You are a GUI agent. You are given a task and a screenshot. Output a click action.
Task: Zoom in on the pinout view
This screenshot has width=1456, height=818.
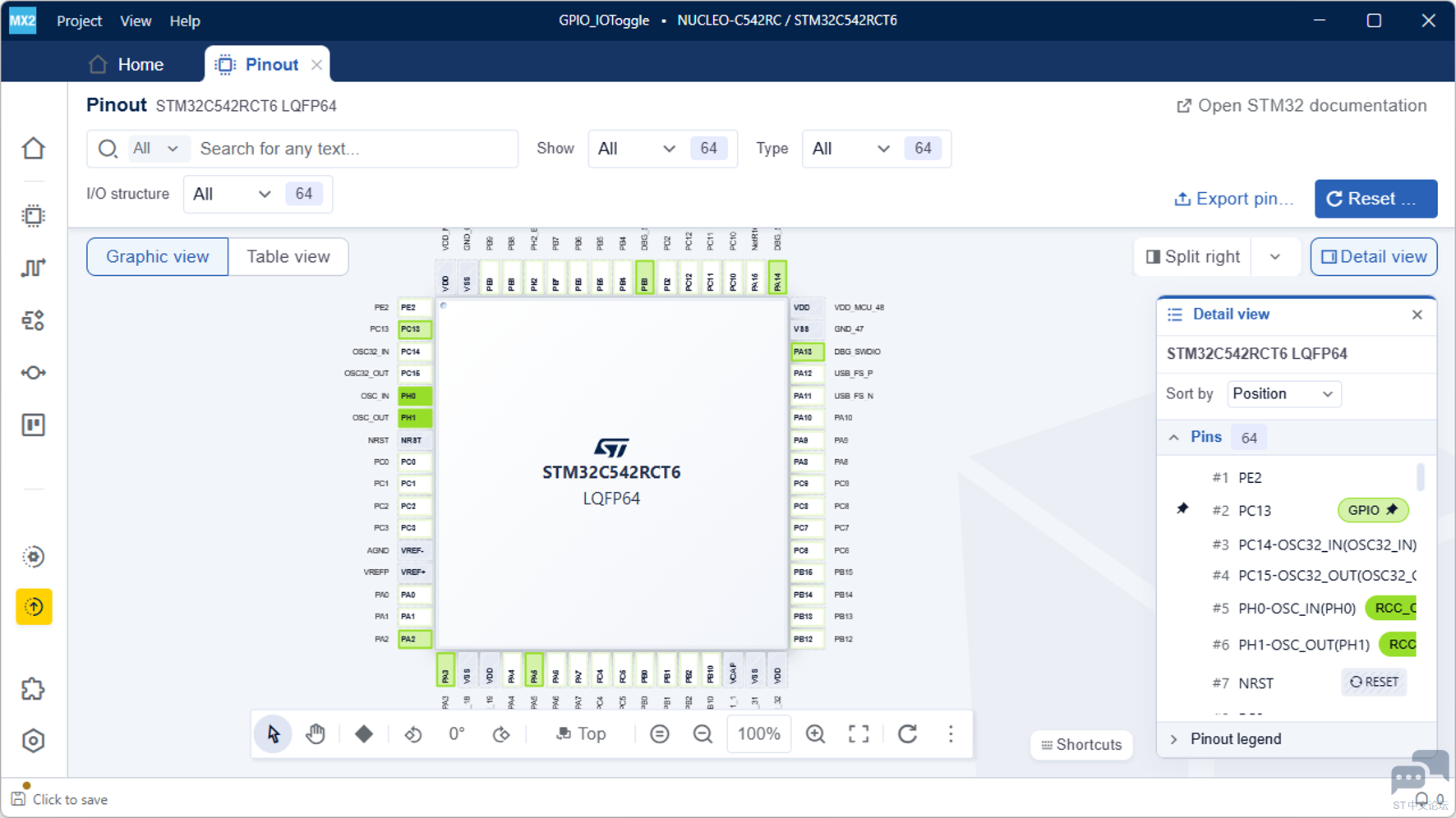tap(815, 733)
